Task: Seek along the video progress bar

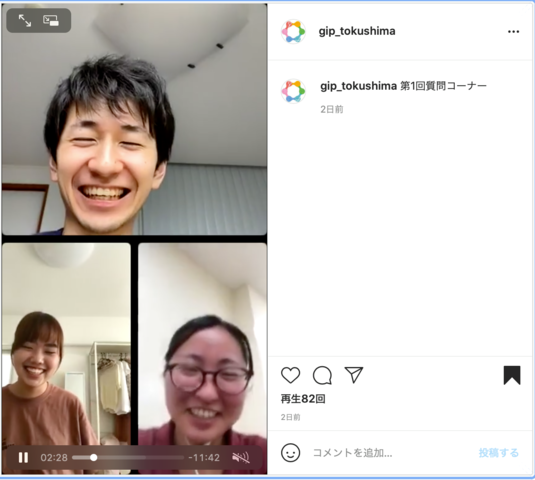Action: tap(128, 457)
